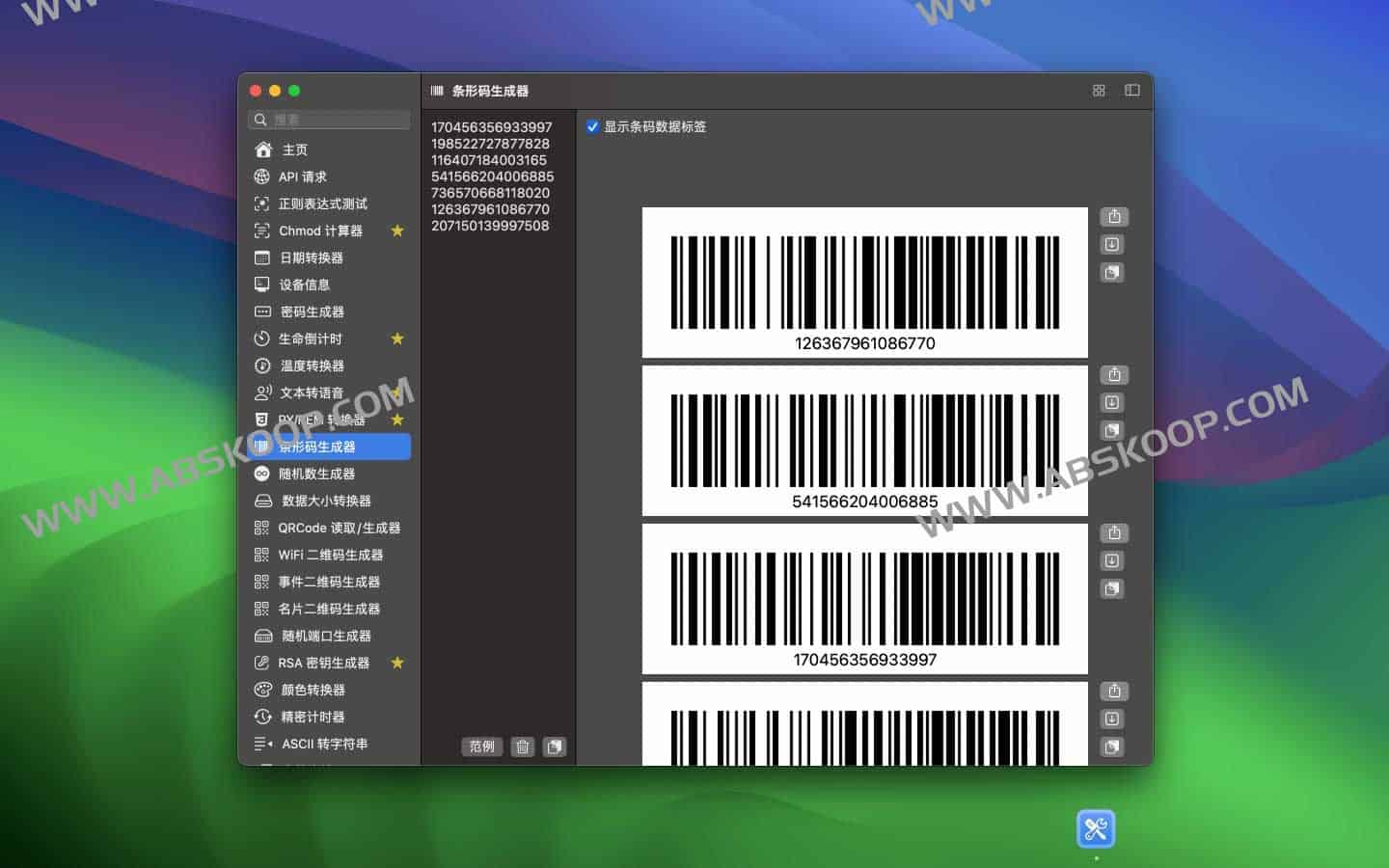Image resolution: width=1389 pixels, height=868 pixels.
Task: Toggle the sidebar panel icon at top right
Action: [x=1130, y=90]
